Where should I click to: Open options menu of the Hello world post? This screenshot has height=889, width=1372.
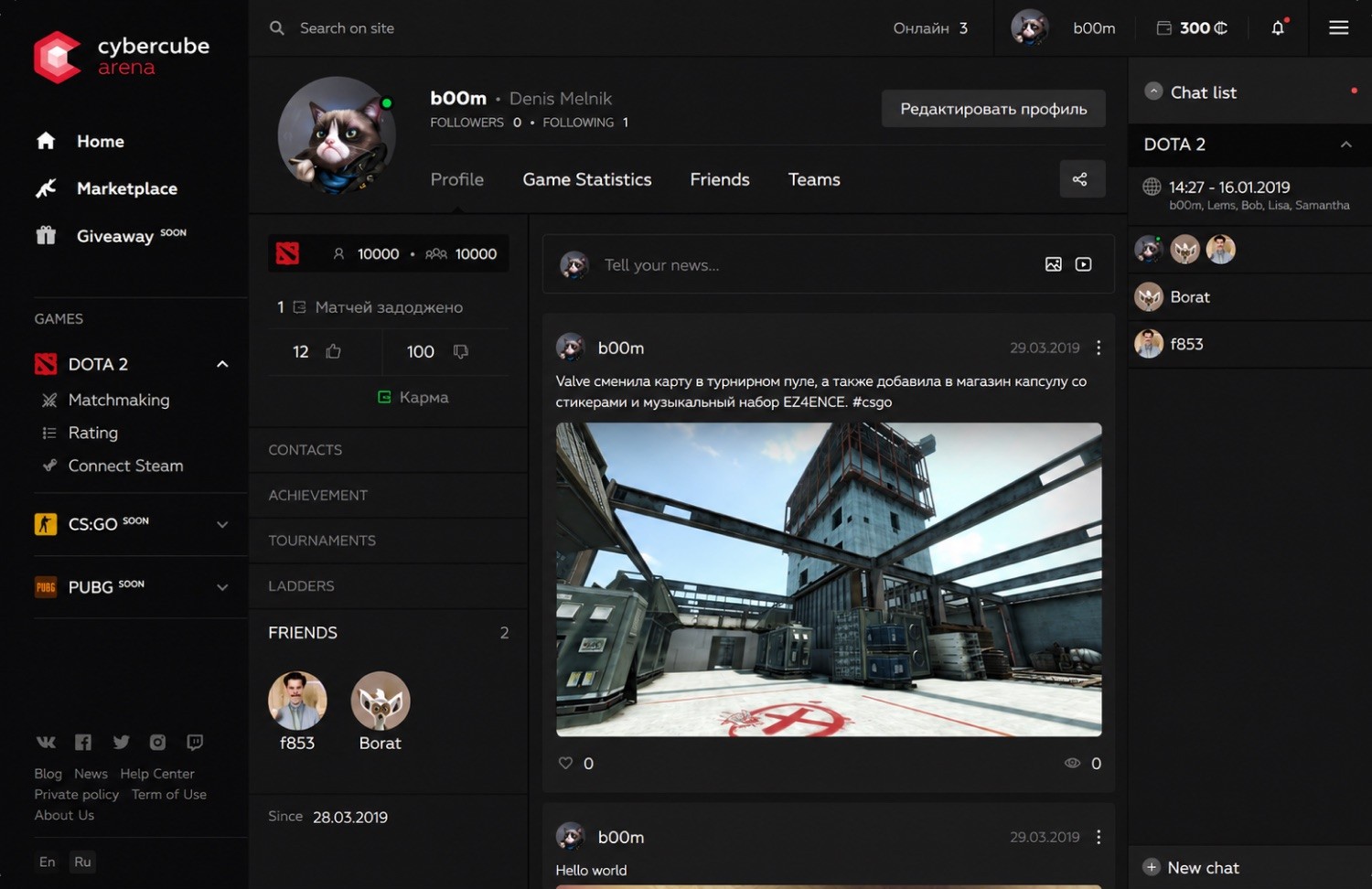coord(1099,837)
